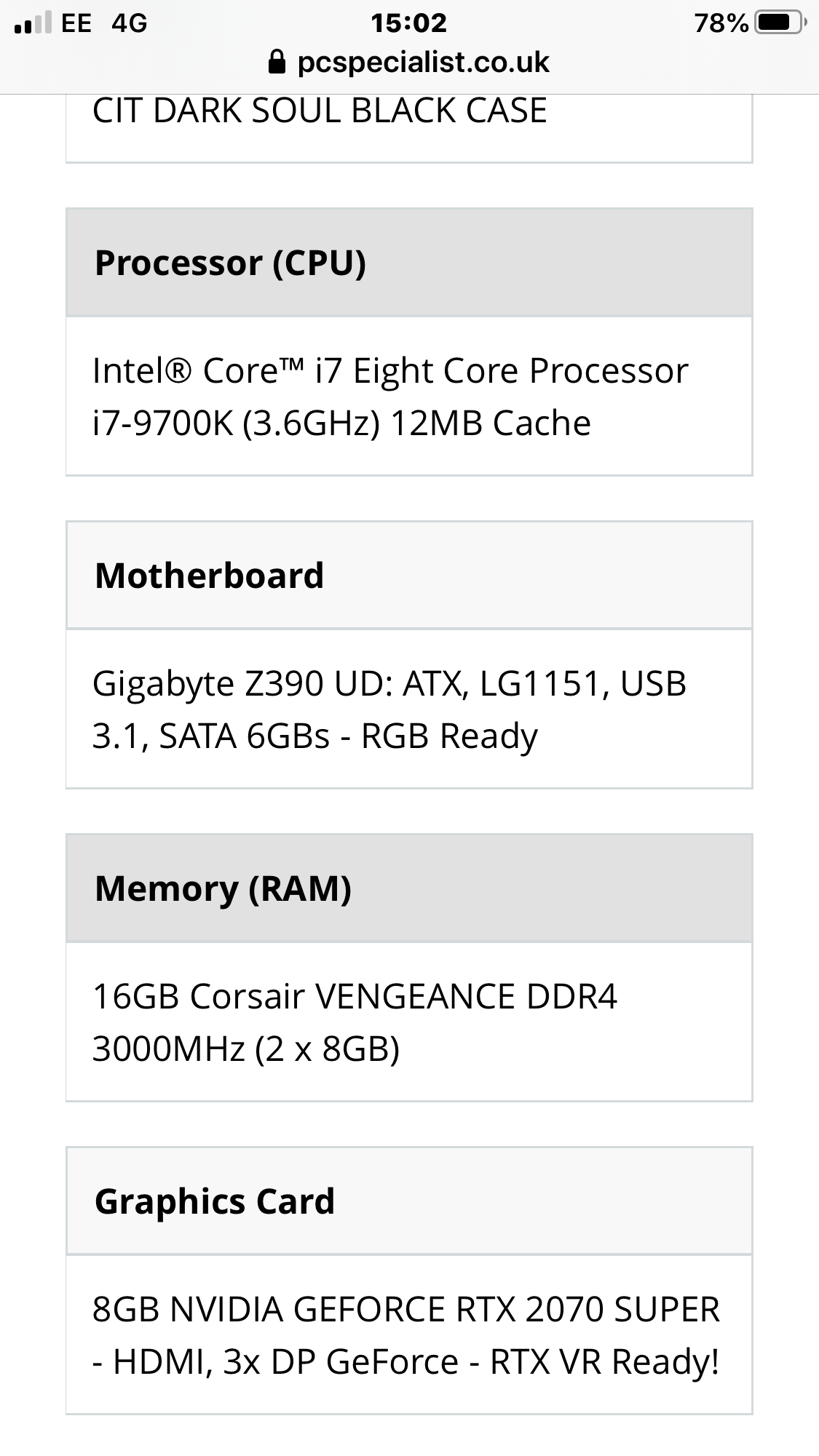
Task: Open the Graphics Card section header
Action: click(409, 1201)
